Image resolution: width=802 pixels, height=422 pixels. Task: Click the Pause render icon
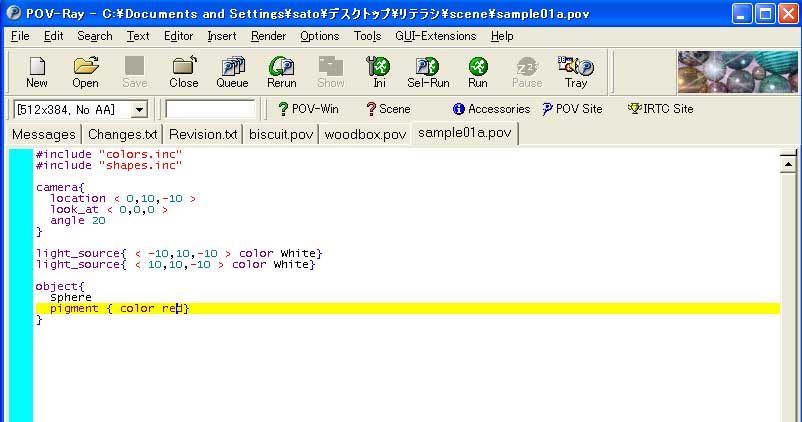pyautogui.click(x=527, y=73)
